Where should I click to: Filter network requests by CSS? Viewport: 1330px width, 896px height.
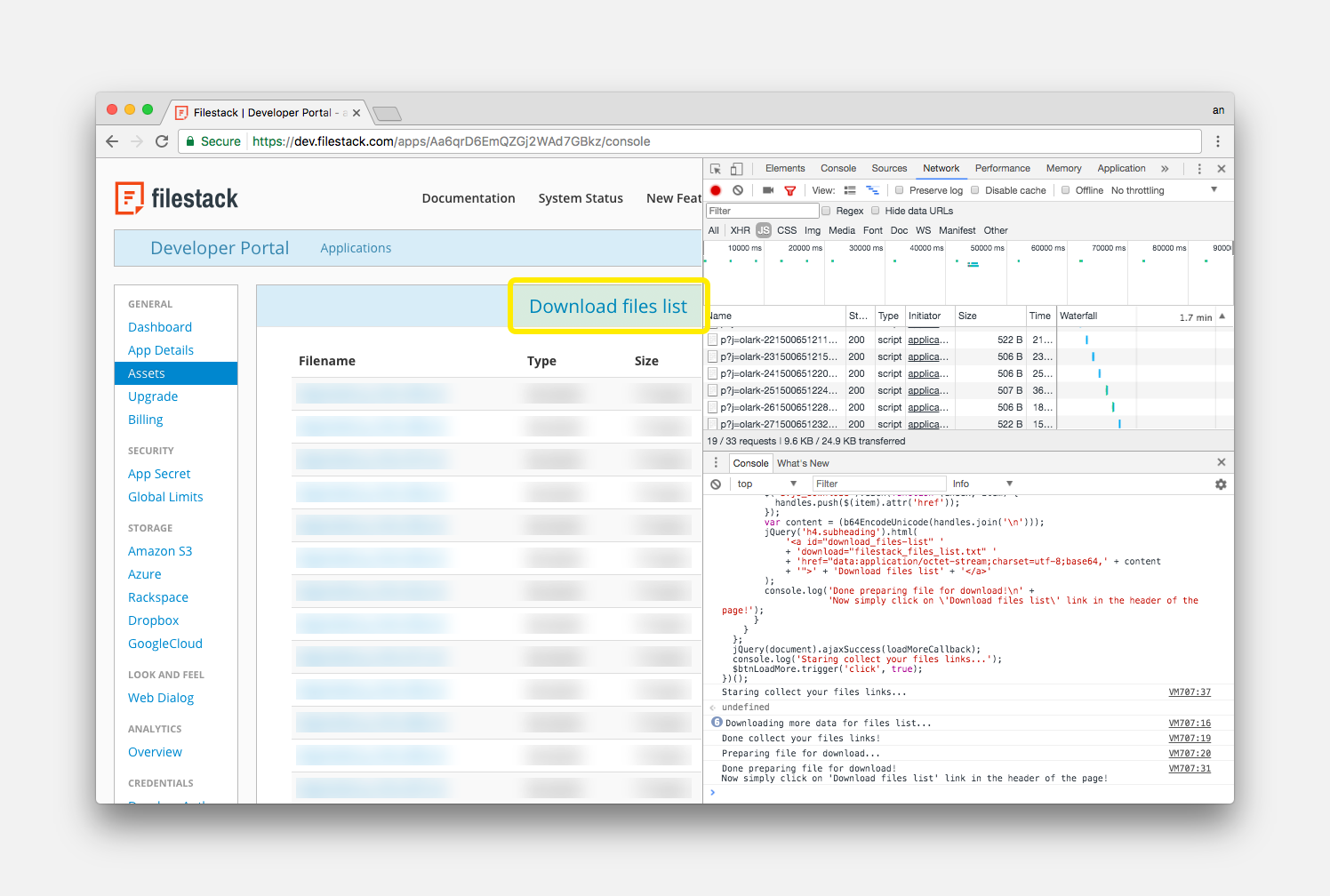[787, 230]
